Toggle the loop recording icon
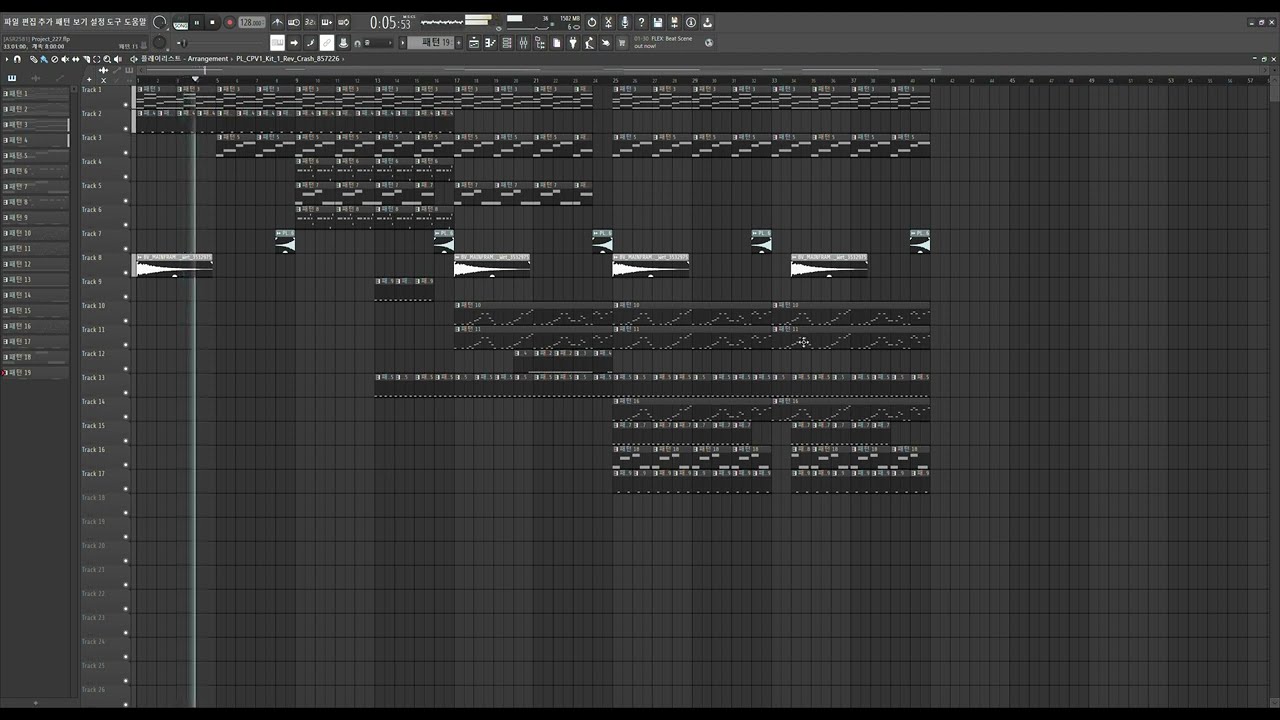Image resolution: width=1280 pixels, height=720 pixels. click(344, 22)
